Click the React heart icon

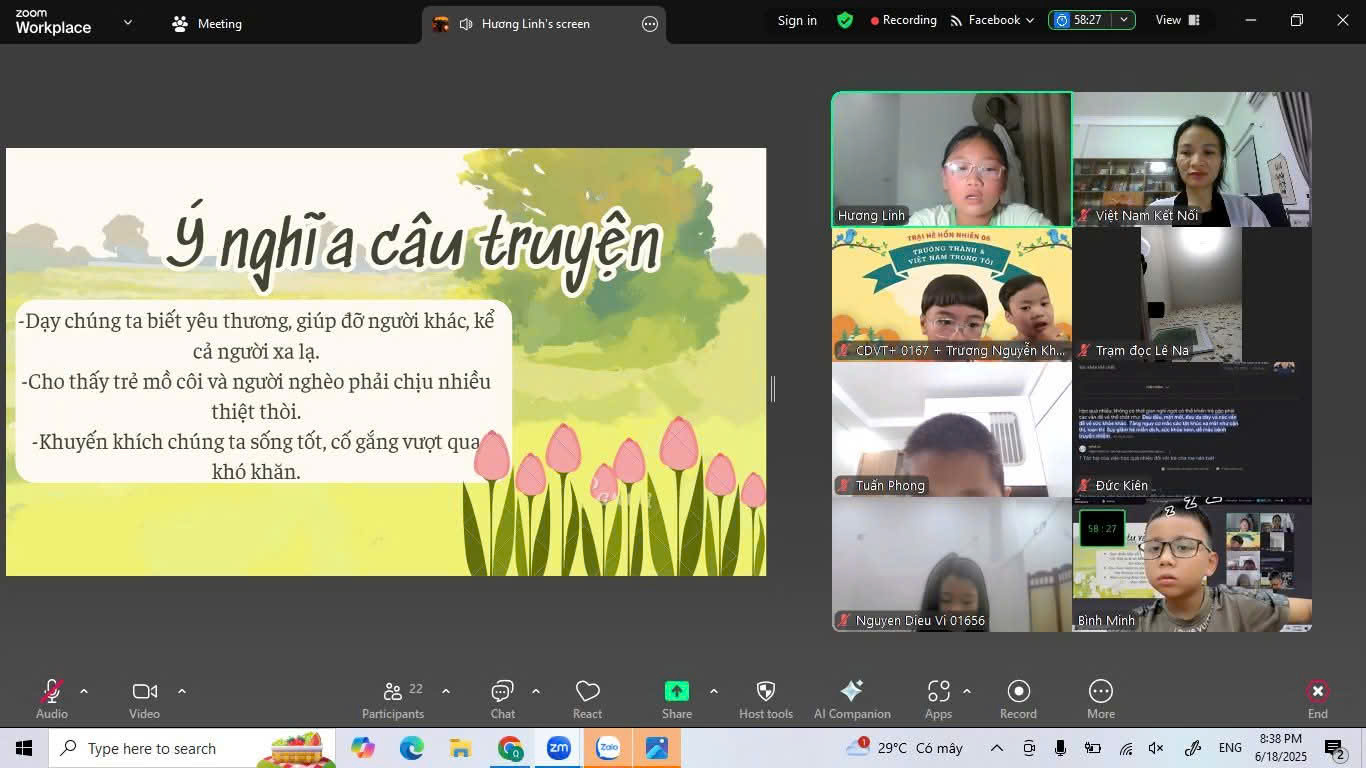pos(587,698)
